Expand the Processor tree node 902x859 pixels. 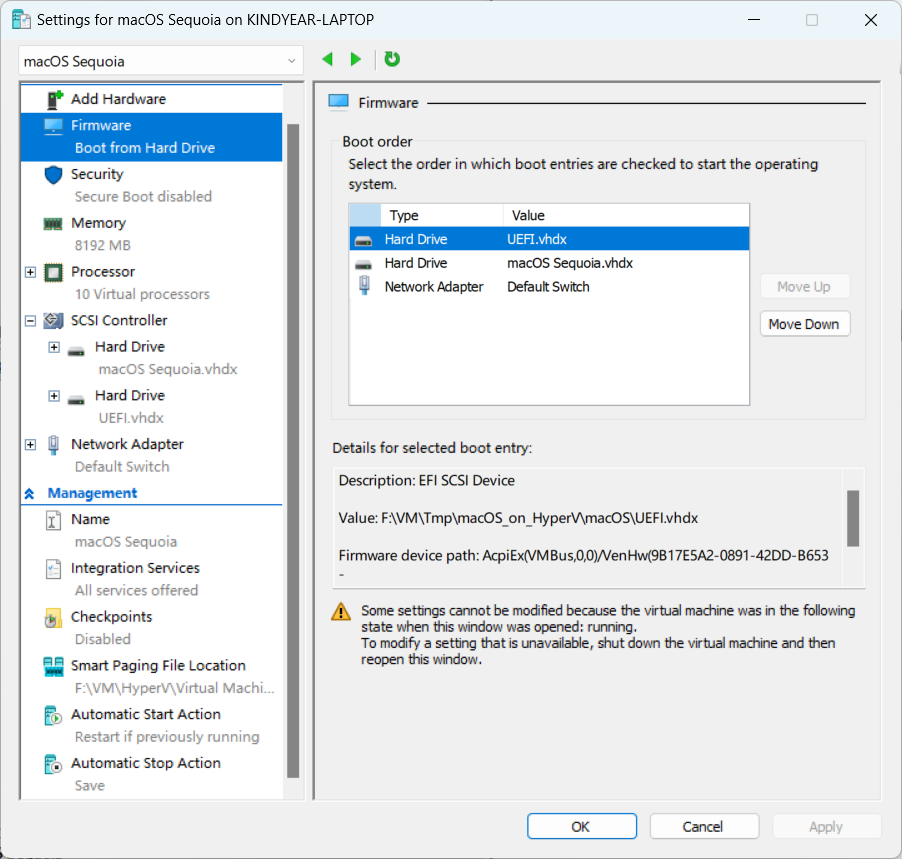[30, 272]
